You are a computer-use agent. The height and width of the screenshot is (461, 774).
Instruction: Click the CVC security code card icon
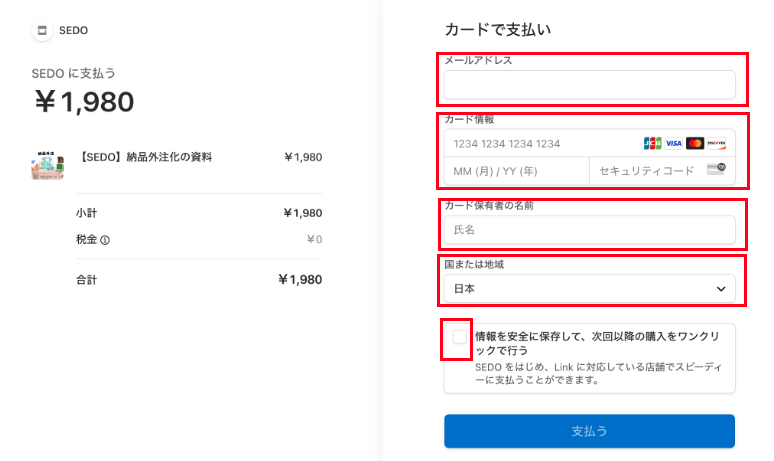pyautogui.click(x=715, y=170)
